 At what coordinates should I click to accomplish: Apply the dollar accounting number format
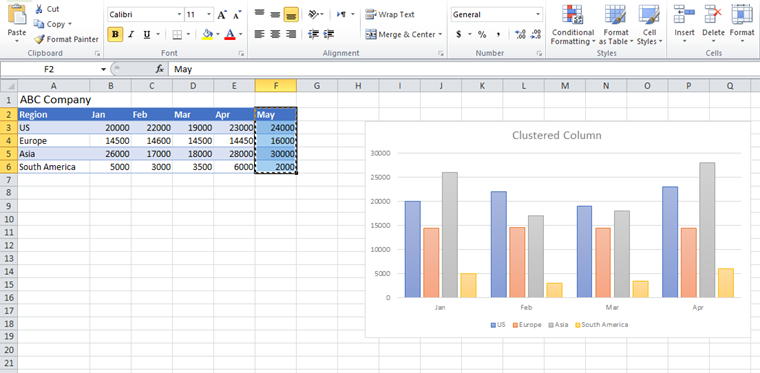click(459, 34)
